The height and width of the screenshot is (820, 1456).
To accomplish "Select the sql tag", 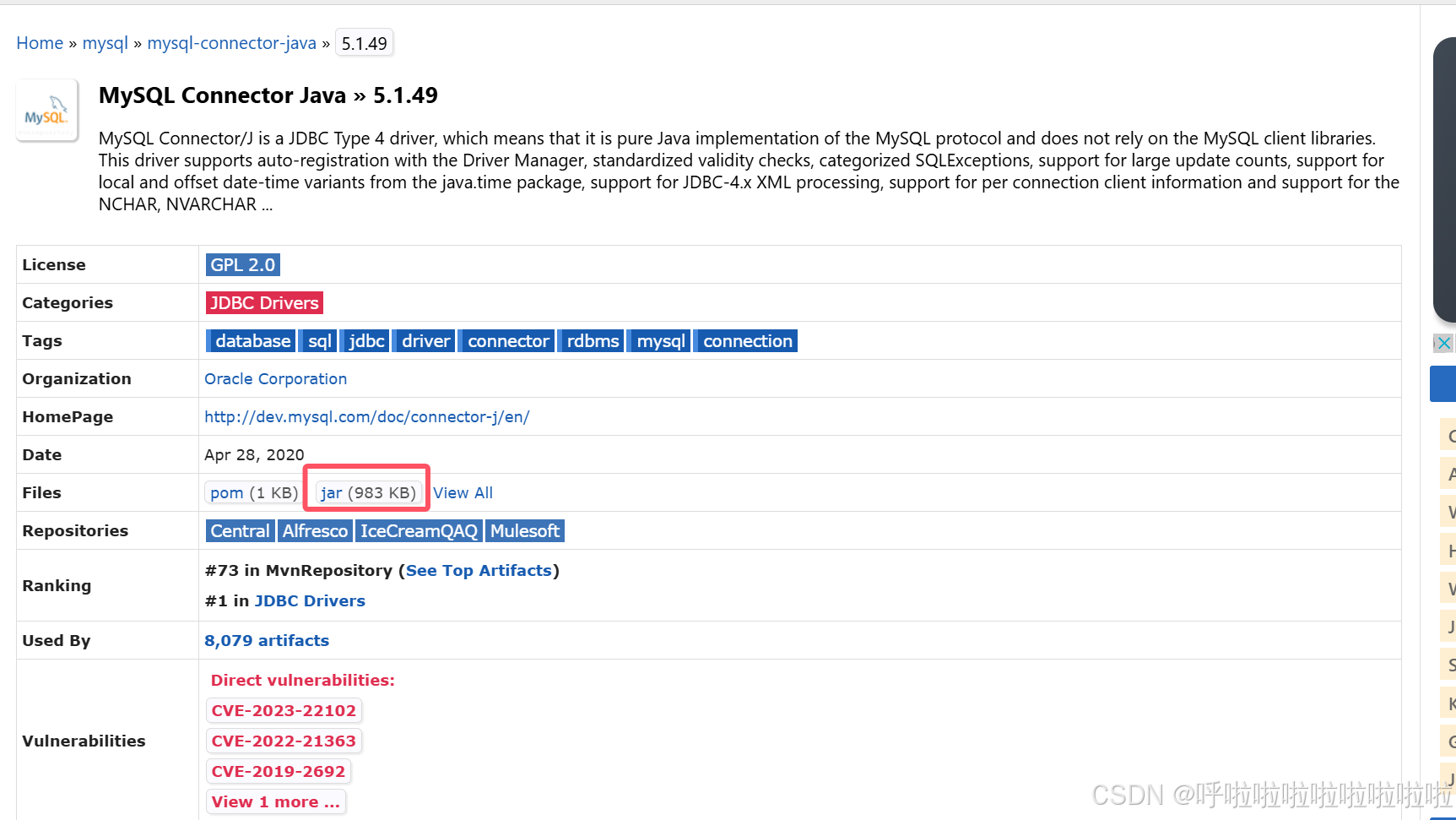I will click(x=318, y=341).
